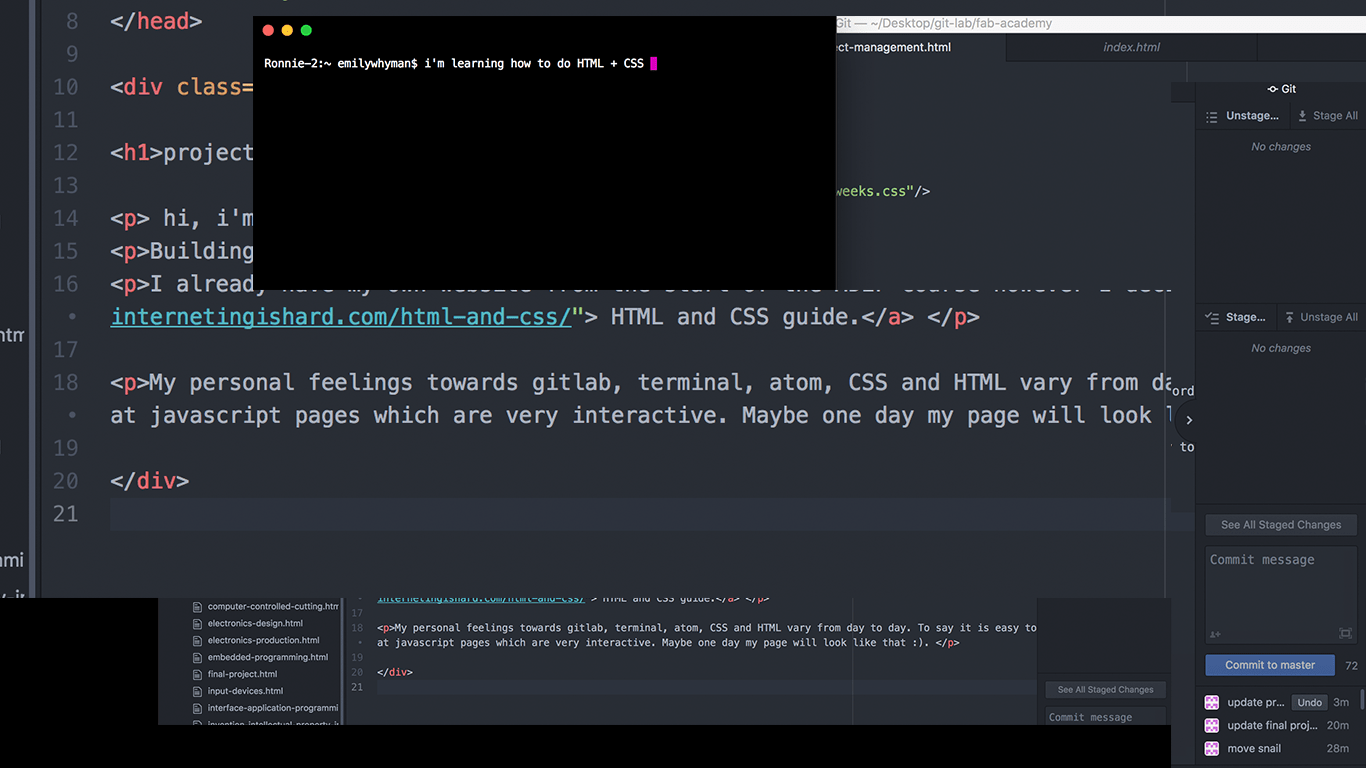1366x768 pixels.
Task: Collapse the Git panel with chevron handle
Action: (1188, 420)
